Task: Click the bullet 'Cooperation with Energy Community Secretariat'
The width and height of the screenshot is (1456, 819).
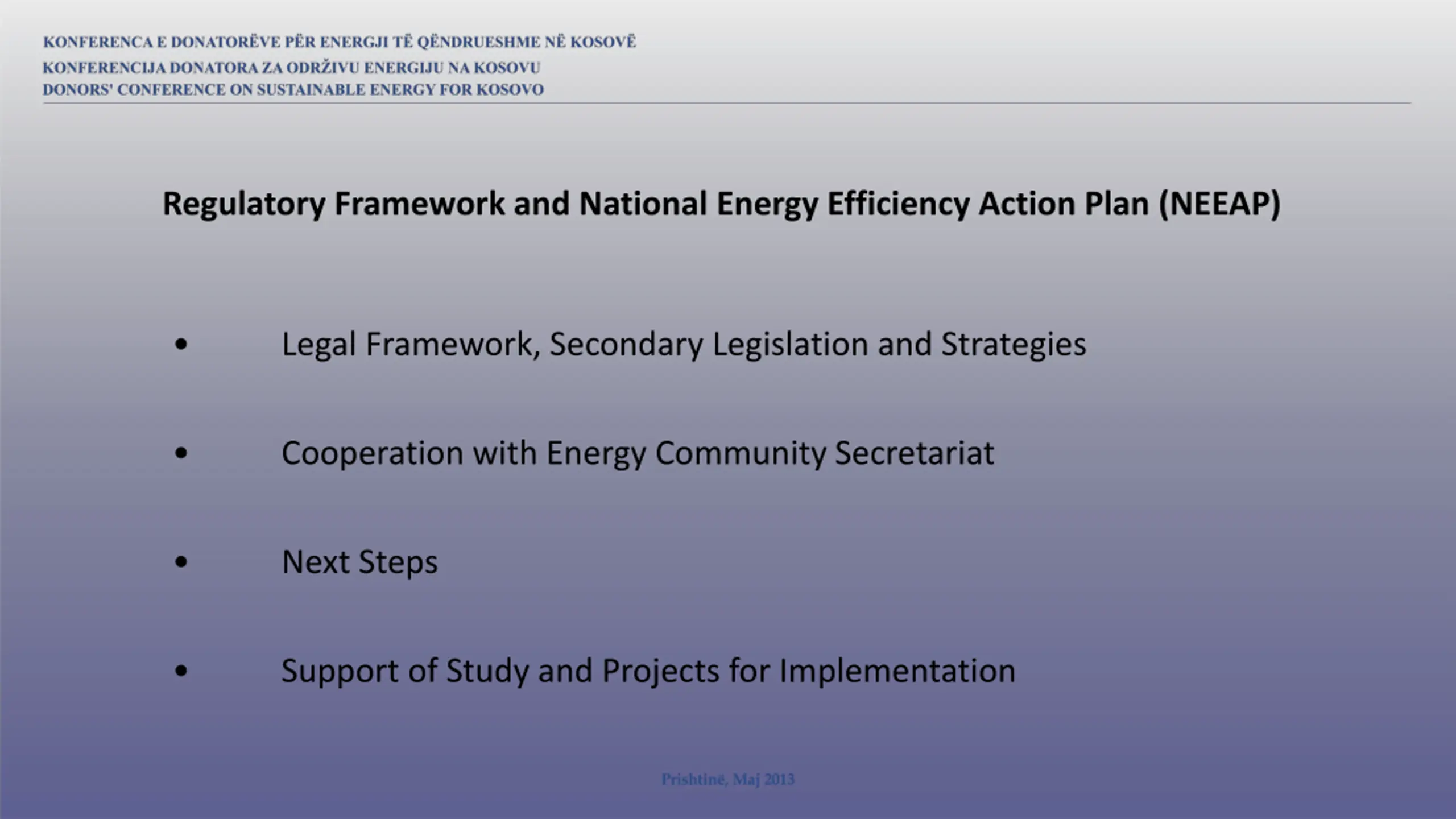Action: pyautogui.click(x=638, y=454)
